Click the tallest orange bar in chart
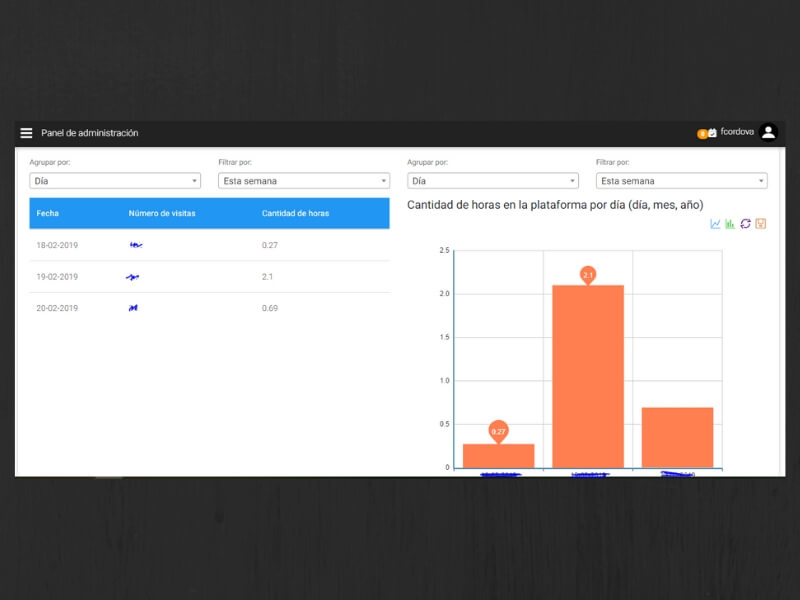The height and width of the screenshot is (600, 800). 588,375
